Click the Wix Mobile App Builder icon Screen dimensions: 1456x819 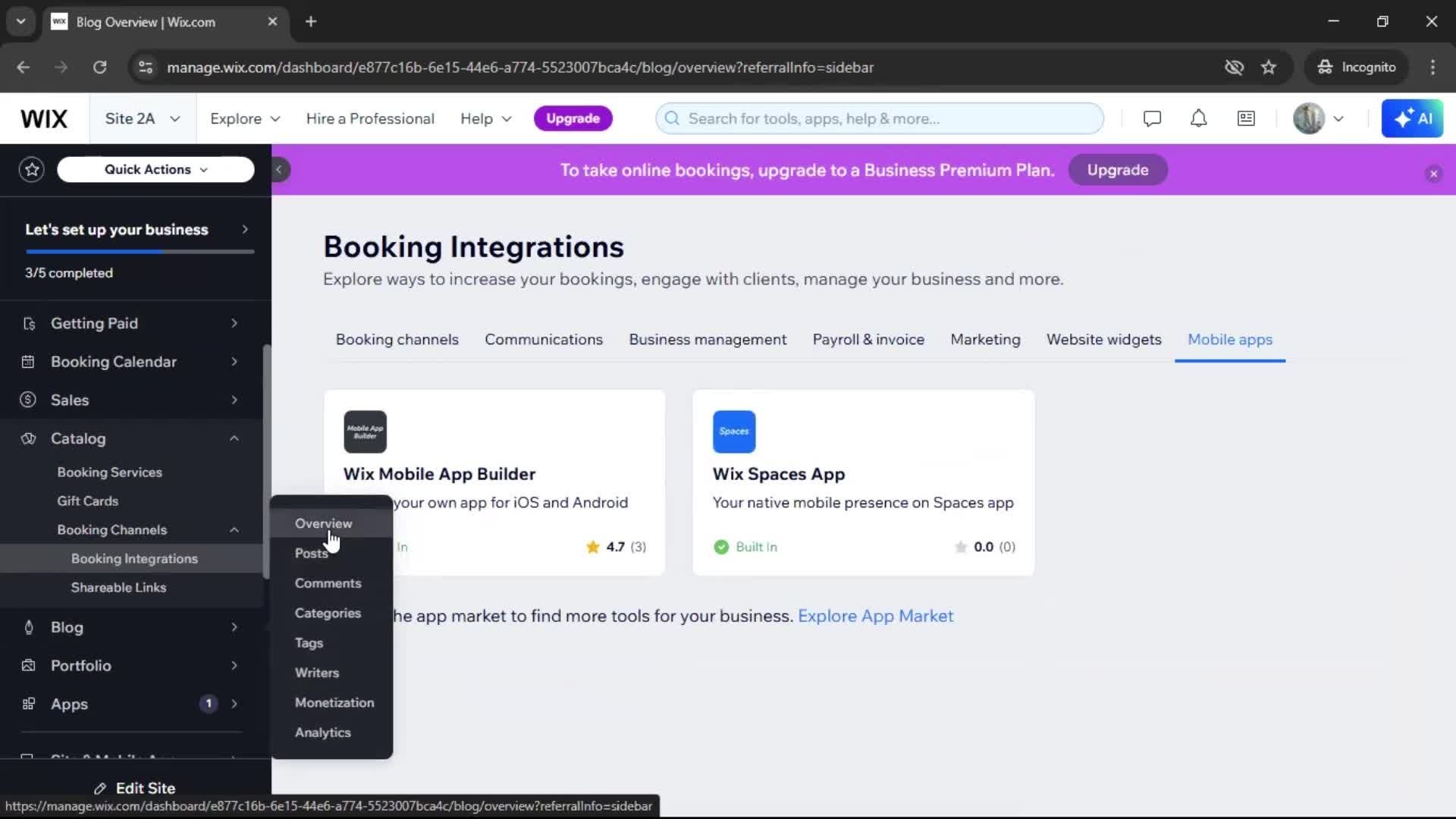point(365,431)
